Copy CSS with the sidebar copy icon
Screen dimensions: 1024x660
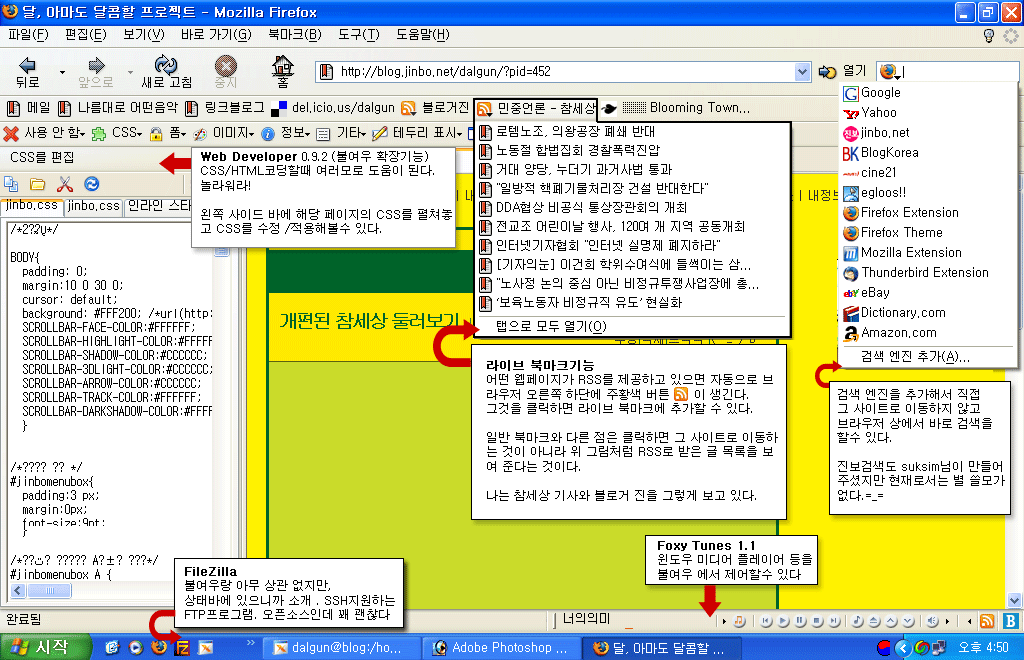pyautogui.click(x=11, y=184)
